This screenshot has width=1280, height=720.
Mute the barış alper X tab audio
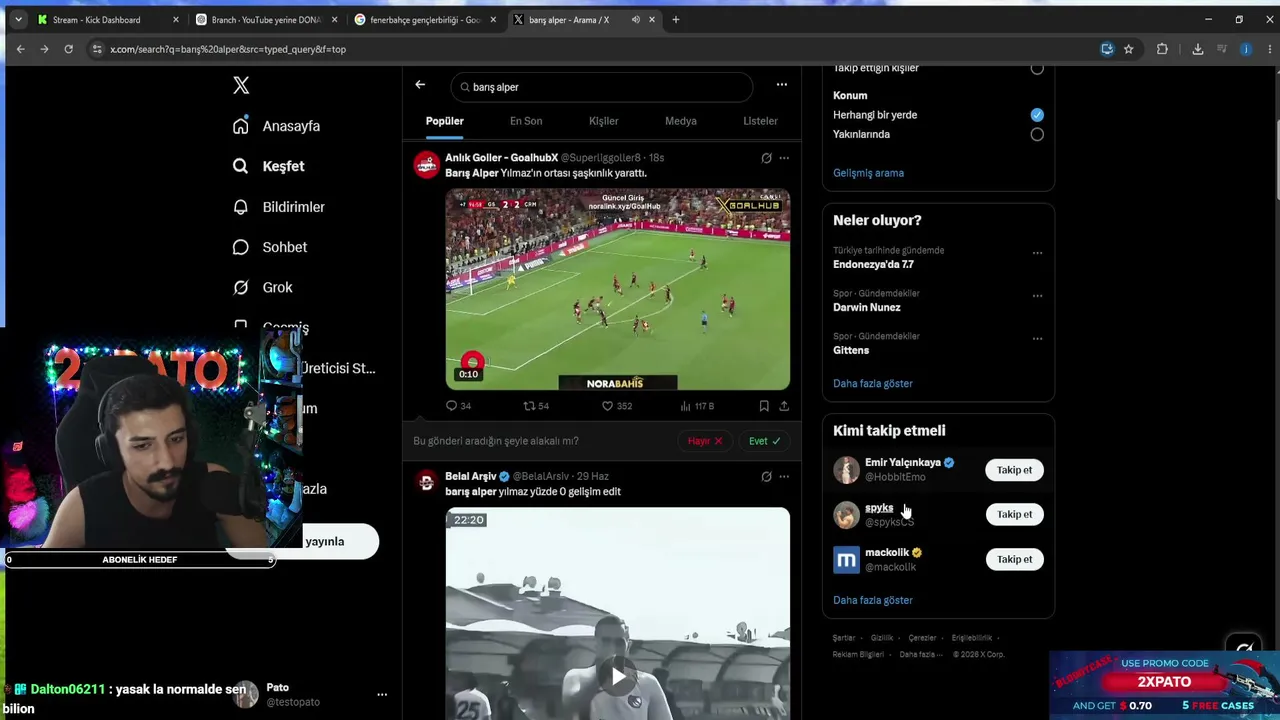[x=635, y=20]
